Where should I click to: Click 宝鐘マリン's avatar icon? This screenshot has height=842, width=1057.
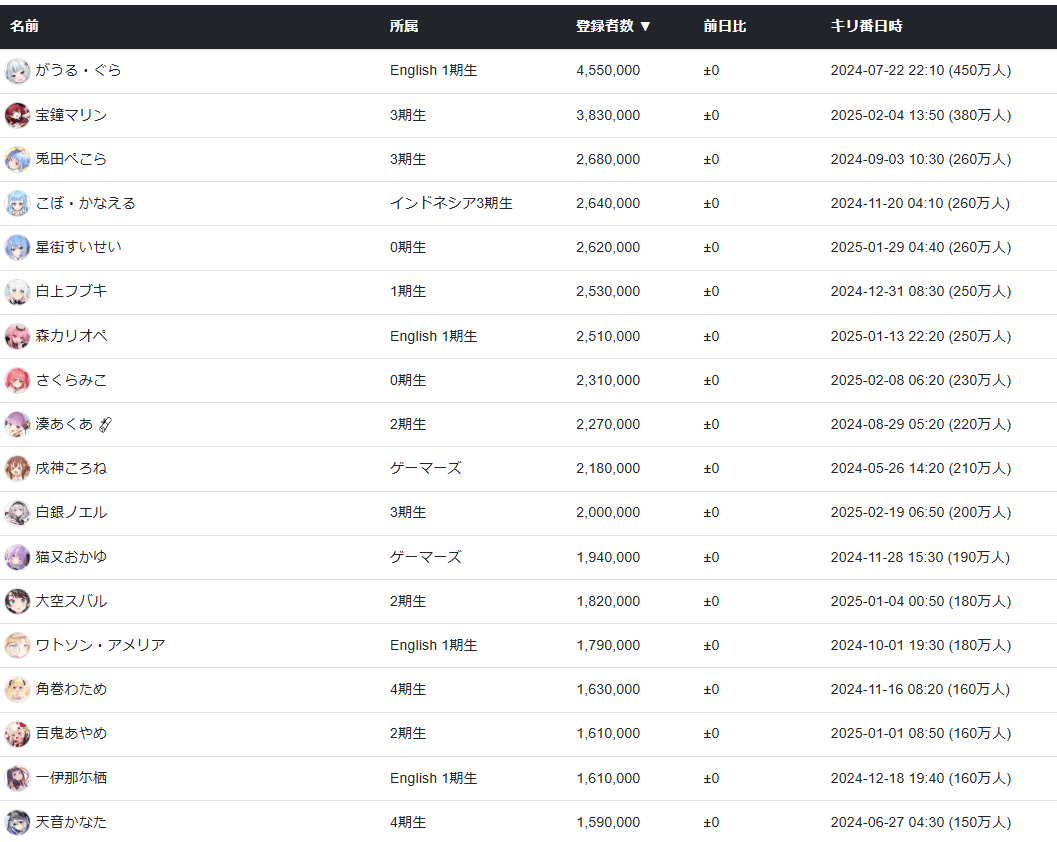click(x=17, y=115)
